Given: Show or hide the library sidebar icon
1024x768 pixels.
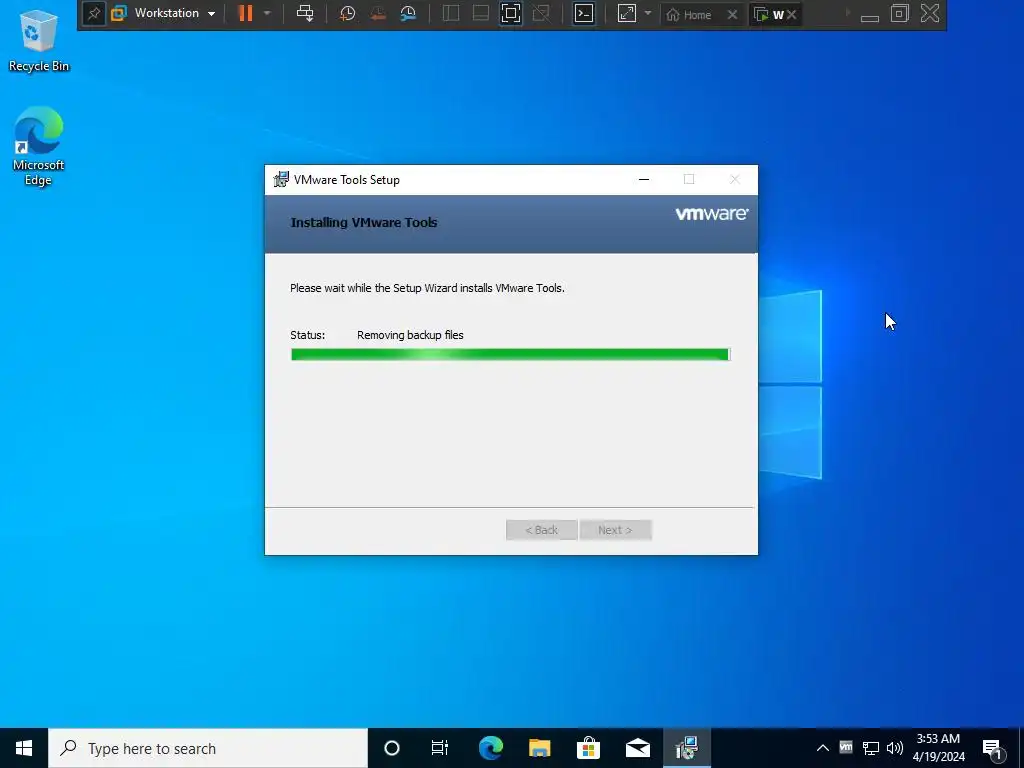Looking at the screenshot, I should pyautogui.click(x=451, y=13).
